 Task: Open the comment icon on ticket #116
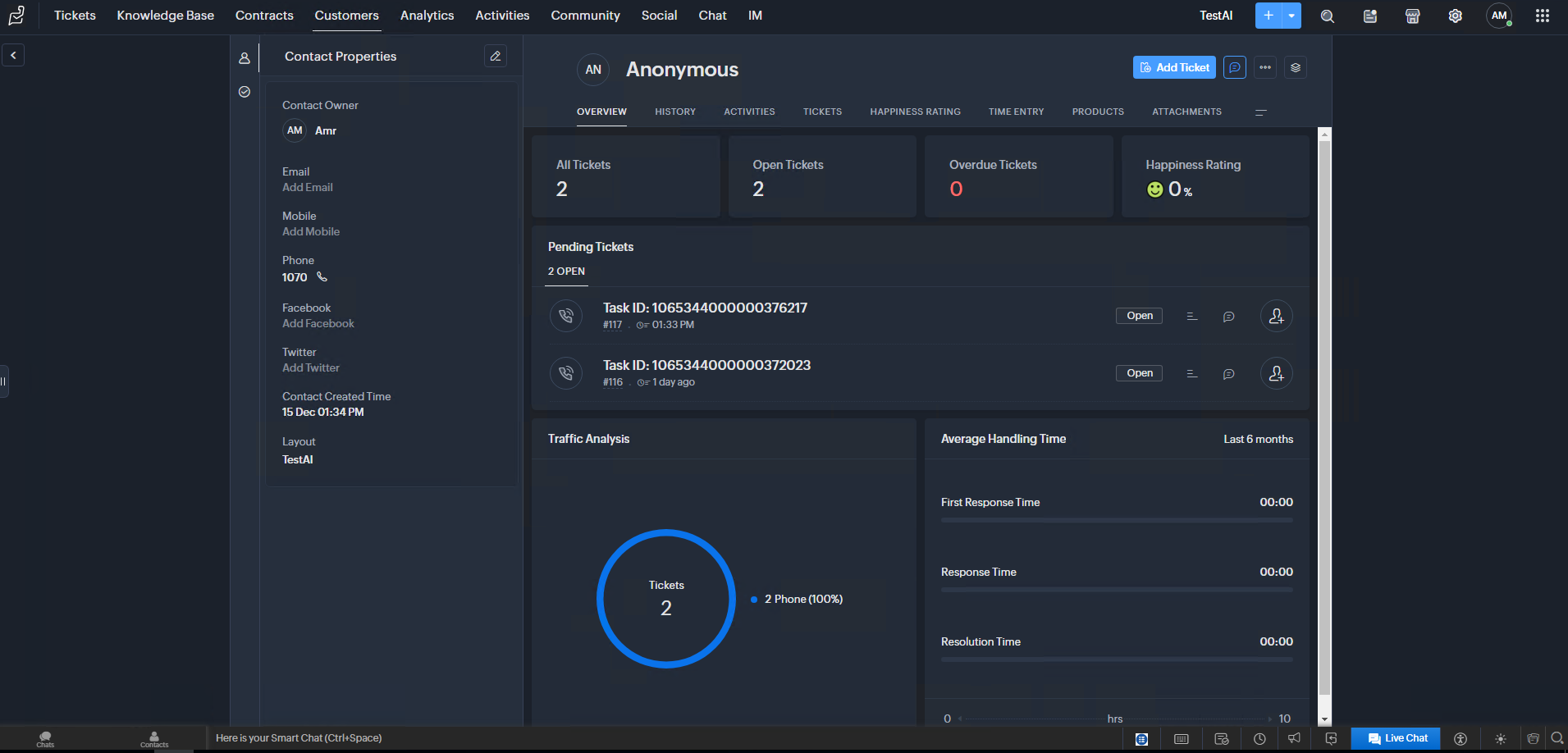(x=1228, y=374)
